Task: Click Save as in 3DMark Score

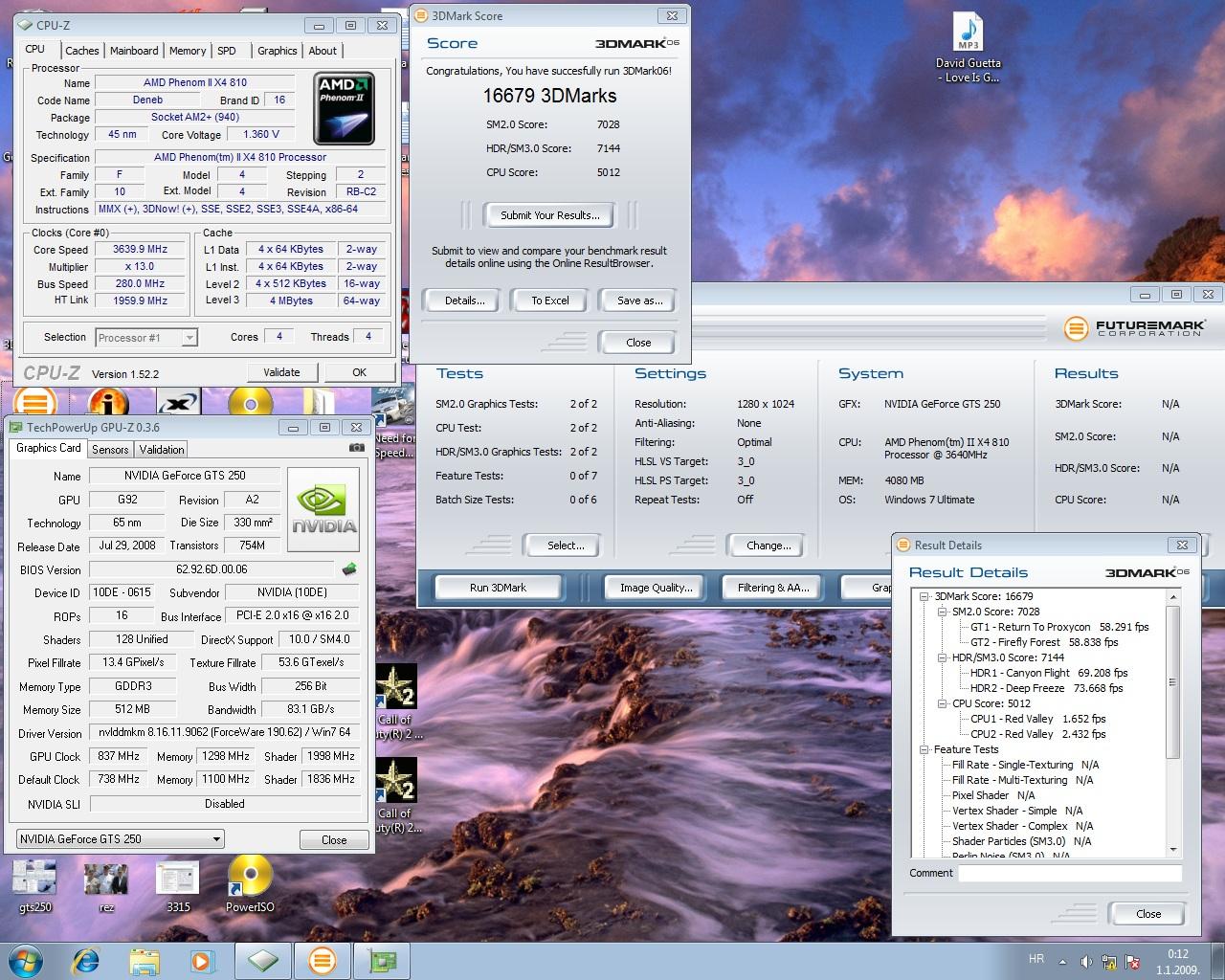Action: tap(639, 301)
